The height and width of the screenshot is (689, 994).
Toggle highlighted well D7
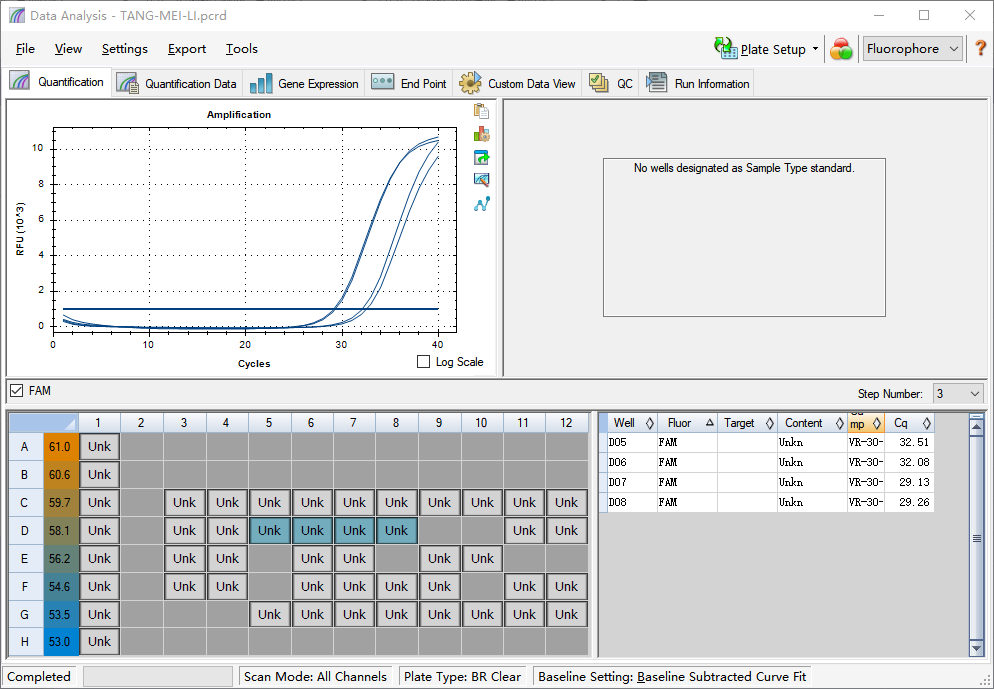[x=354, y=531]
